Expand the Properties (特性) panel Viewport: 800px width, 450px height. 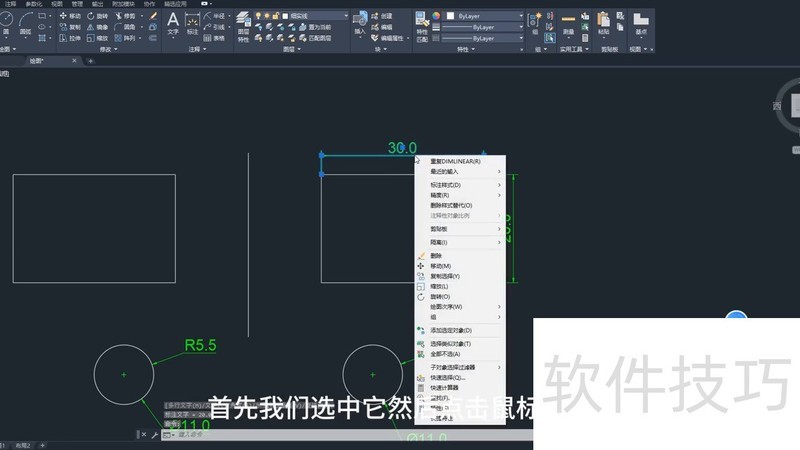tap(466, 49)
